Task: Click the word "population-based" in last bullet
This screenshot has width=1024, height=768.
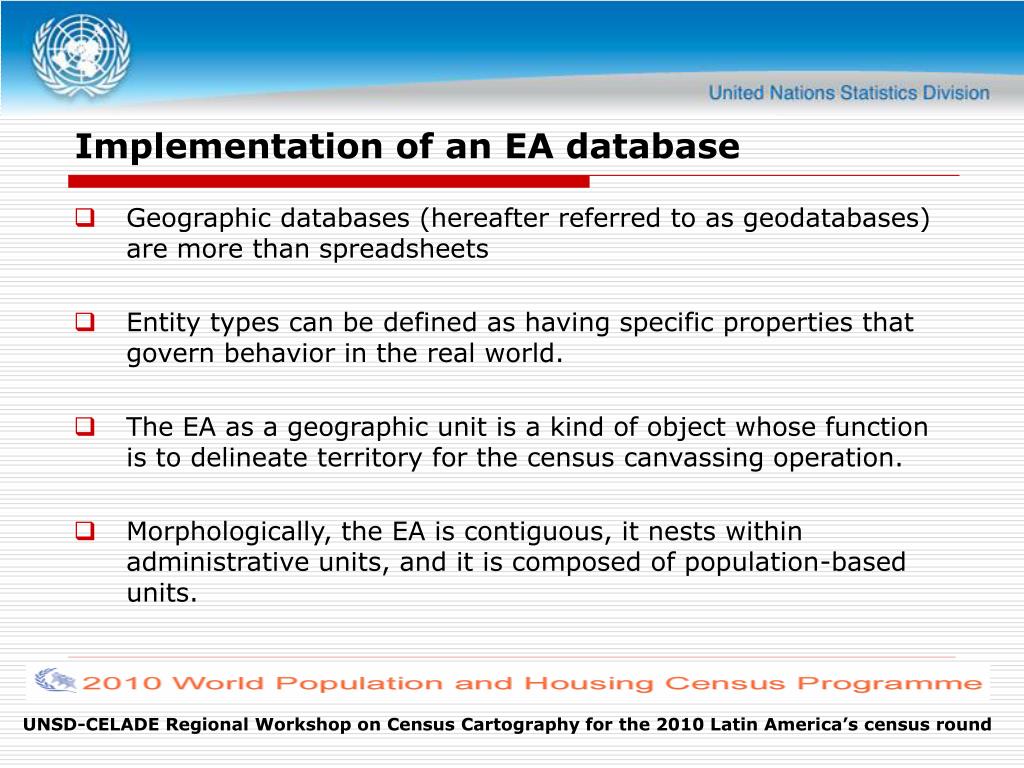Action: [x=795, y=563]
